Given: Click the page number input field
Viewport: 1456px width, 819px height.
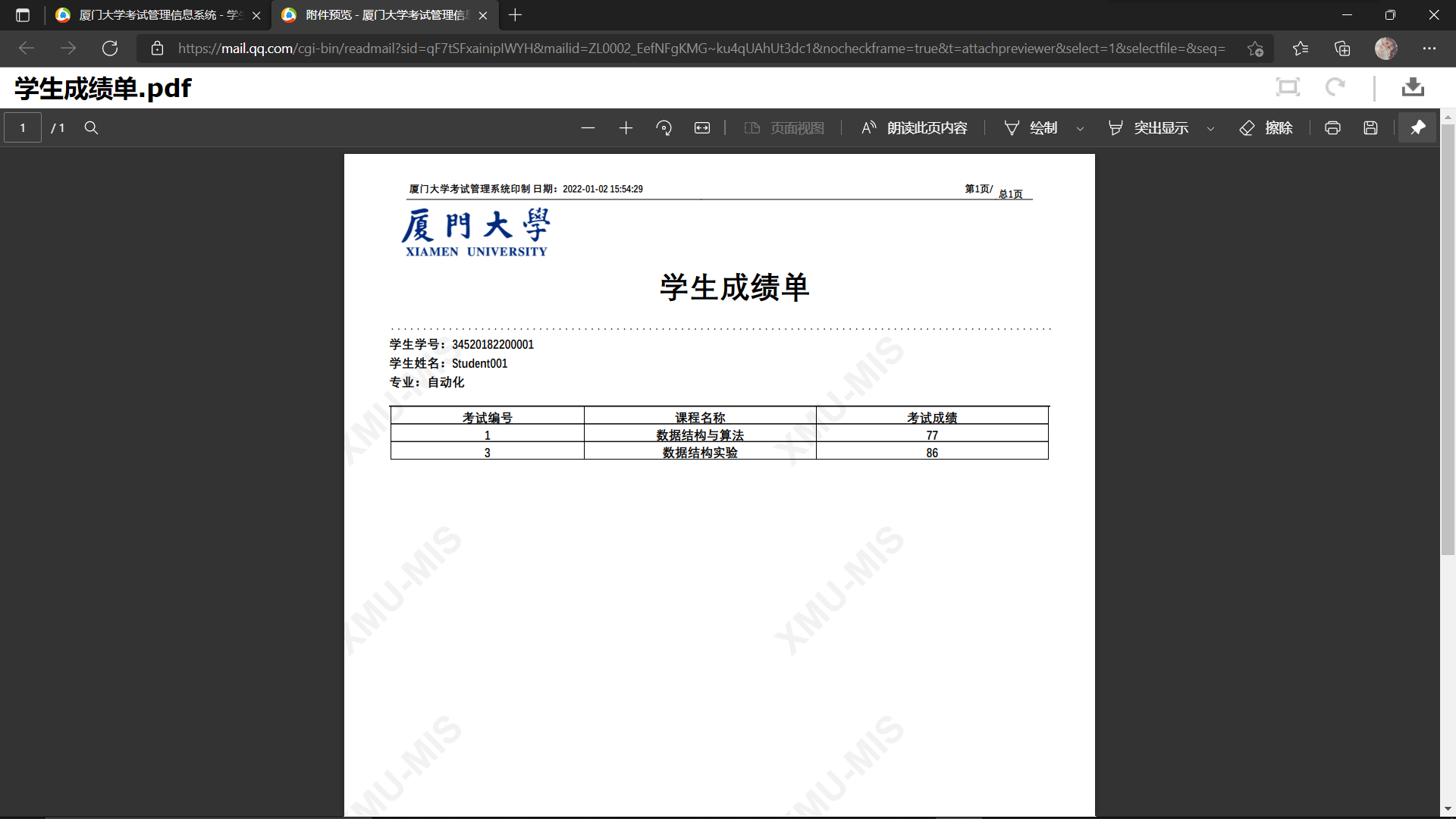Looking at the screenshot, I should pyautogui.click(x=23, y=128).
